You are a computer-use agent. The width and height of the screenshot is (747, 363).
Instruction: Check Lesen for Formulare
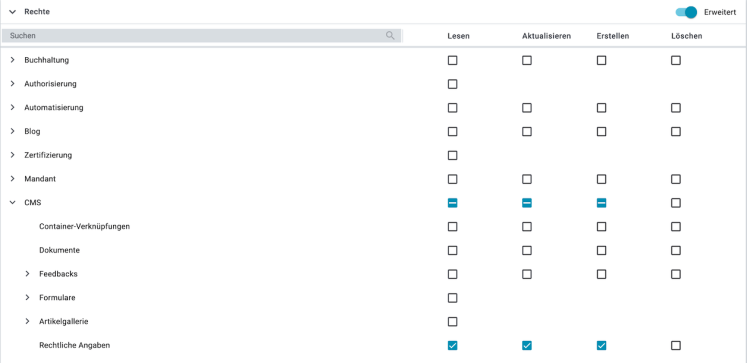(x=453, y=298)
